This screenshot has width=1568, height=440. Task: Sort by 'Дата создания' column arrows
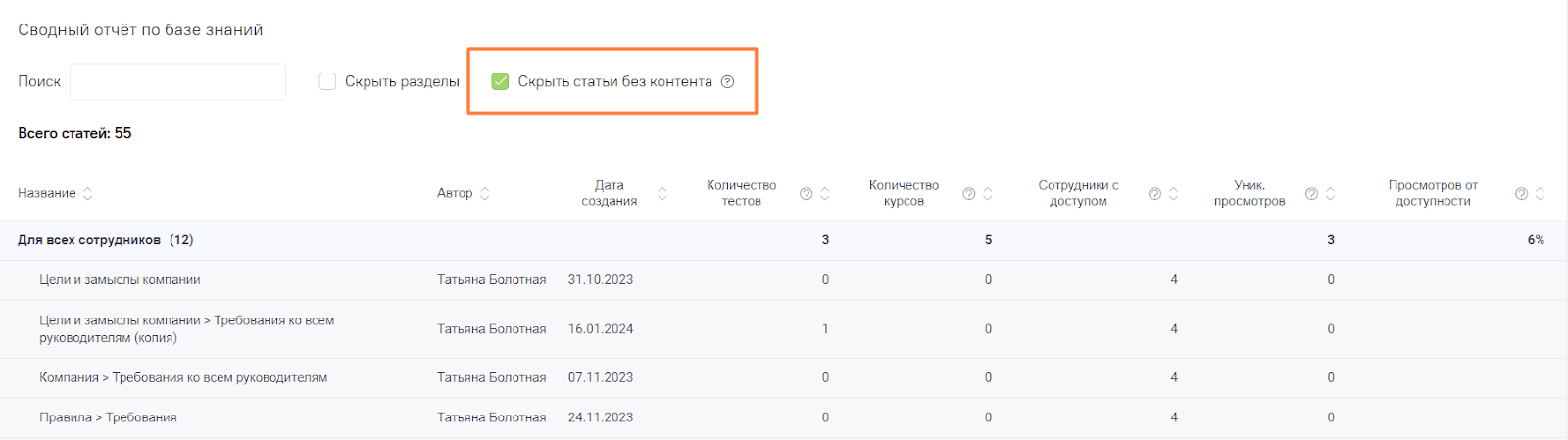[x=661, y=193]
